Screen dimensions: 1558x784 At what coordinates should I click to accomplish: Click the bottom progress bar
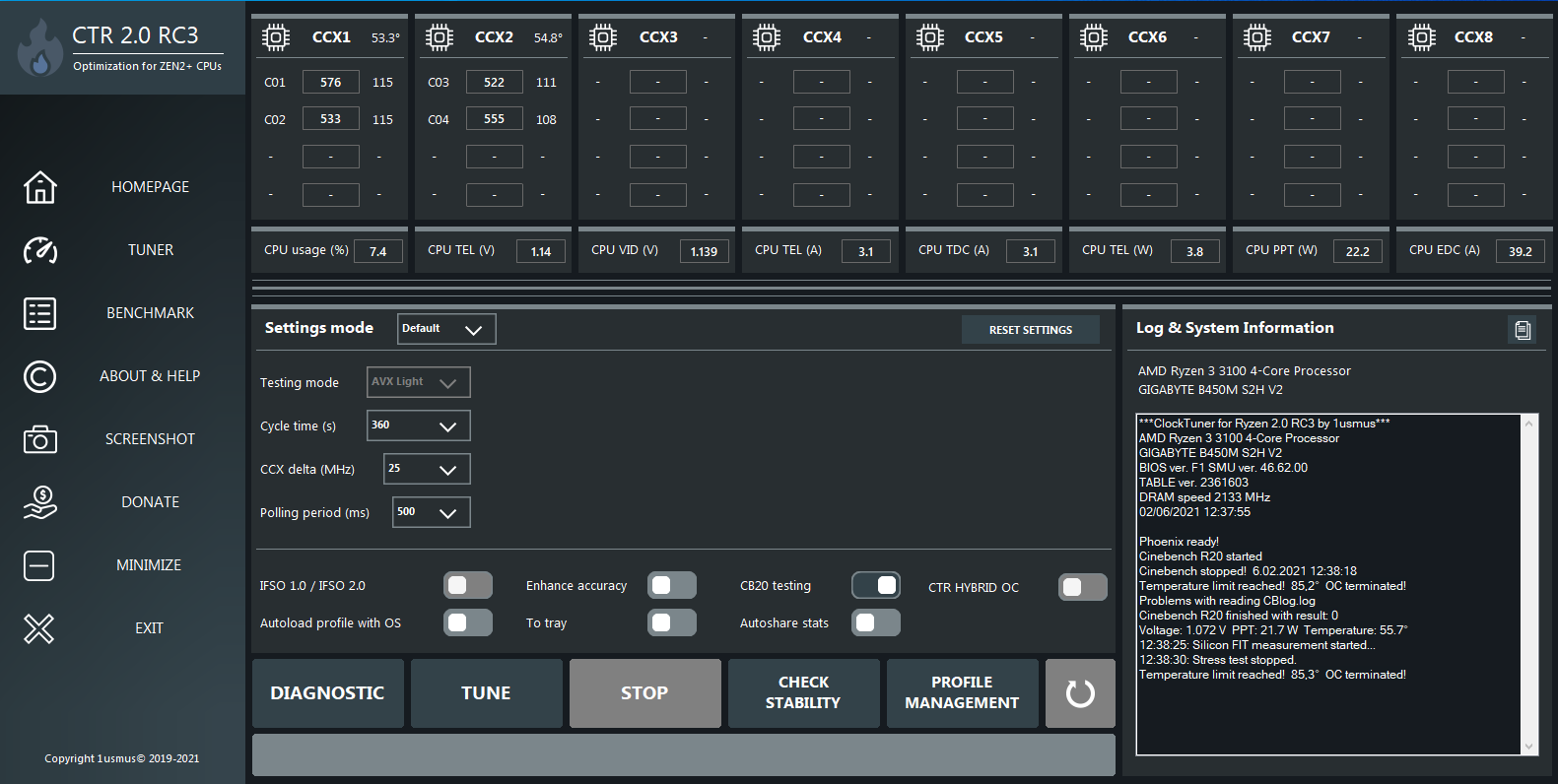click(684, 755)
